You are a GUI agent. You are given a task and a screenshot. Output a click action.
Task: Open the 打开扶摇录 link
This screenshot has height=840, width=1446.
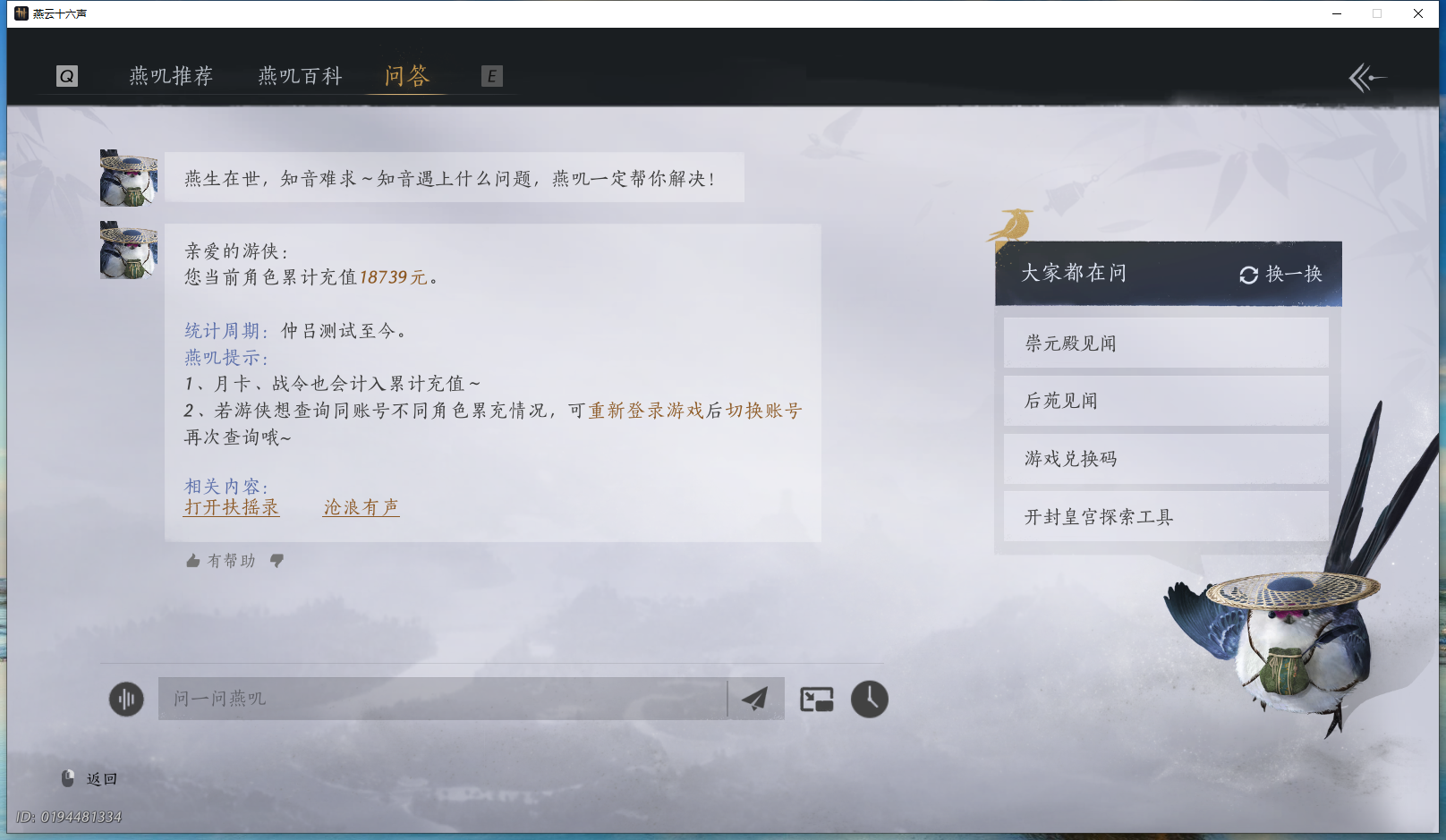click(232, 507)
